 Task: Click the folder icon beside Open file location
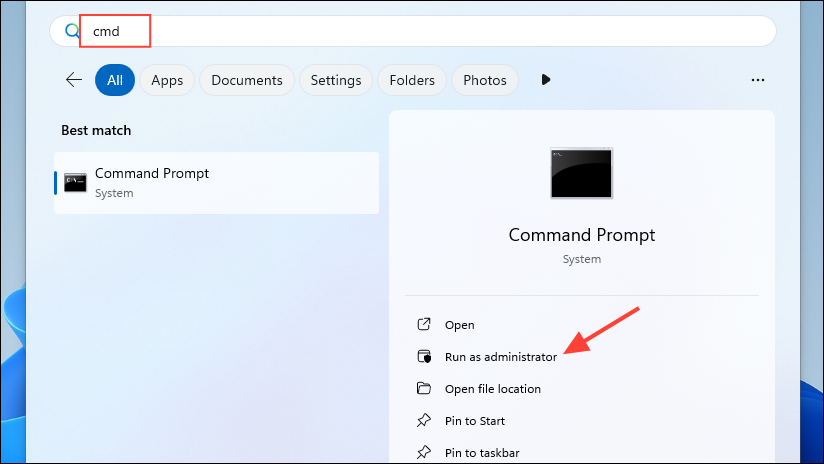(424, 388)
